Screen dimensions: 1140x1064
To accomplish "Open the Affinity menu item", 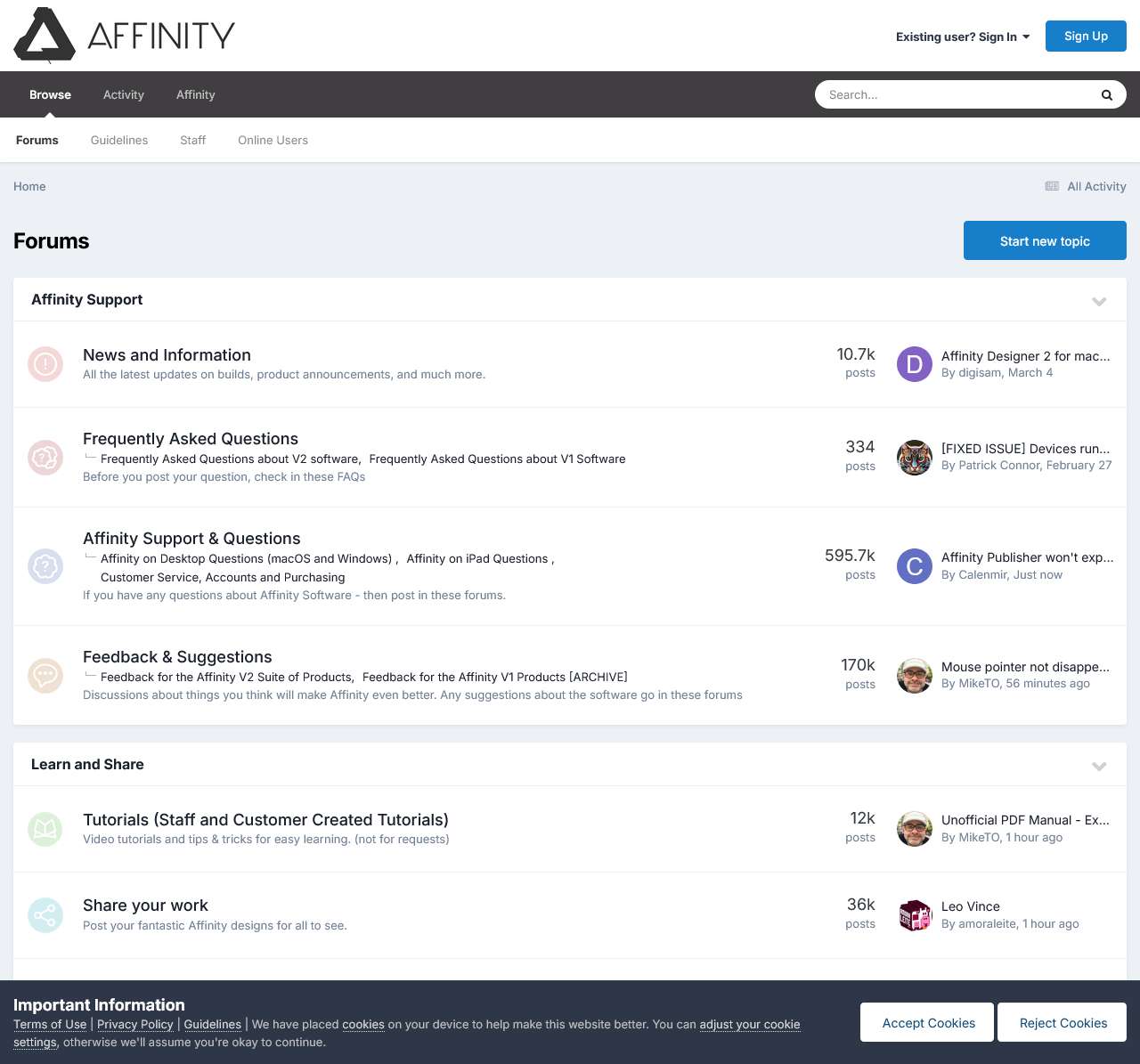I will pos(196,94).
